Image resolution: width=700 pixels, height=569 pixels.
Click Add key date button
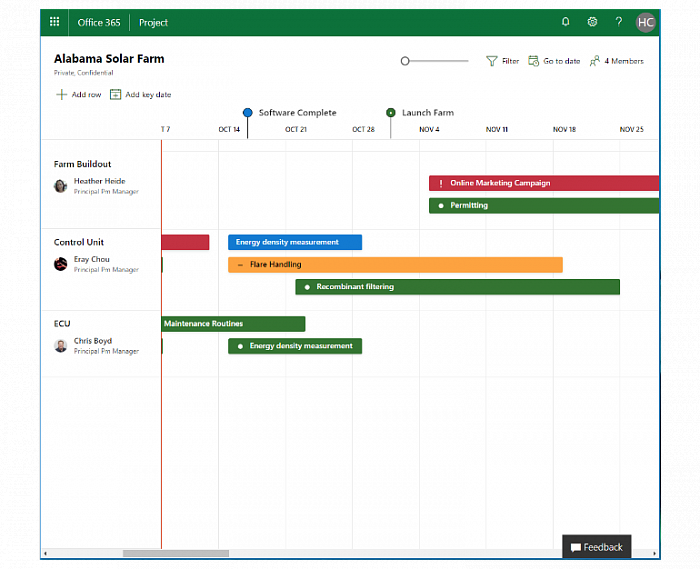click(116, 95)
